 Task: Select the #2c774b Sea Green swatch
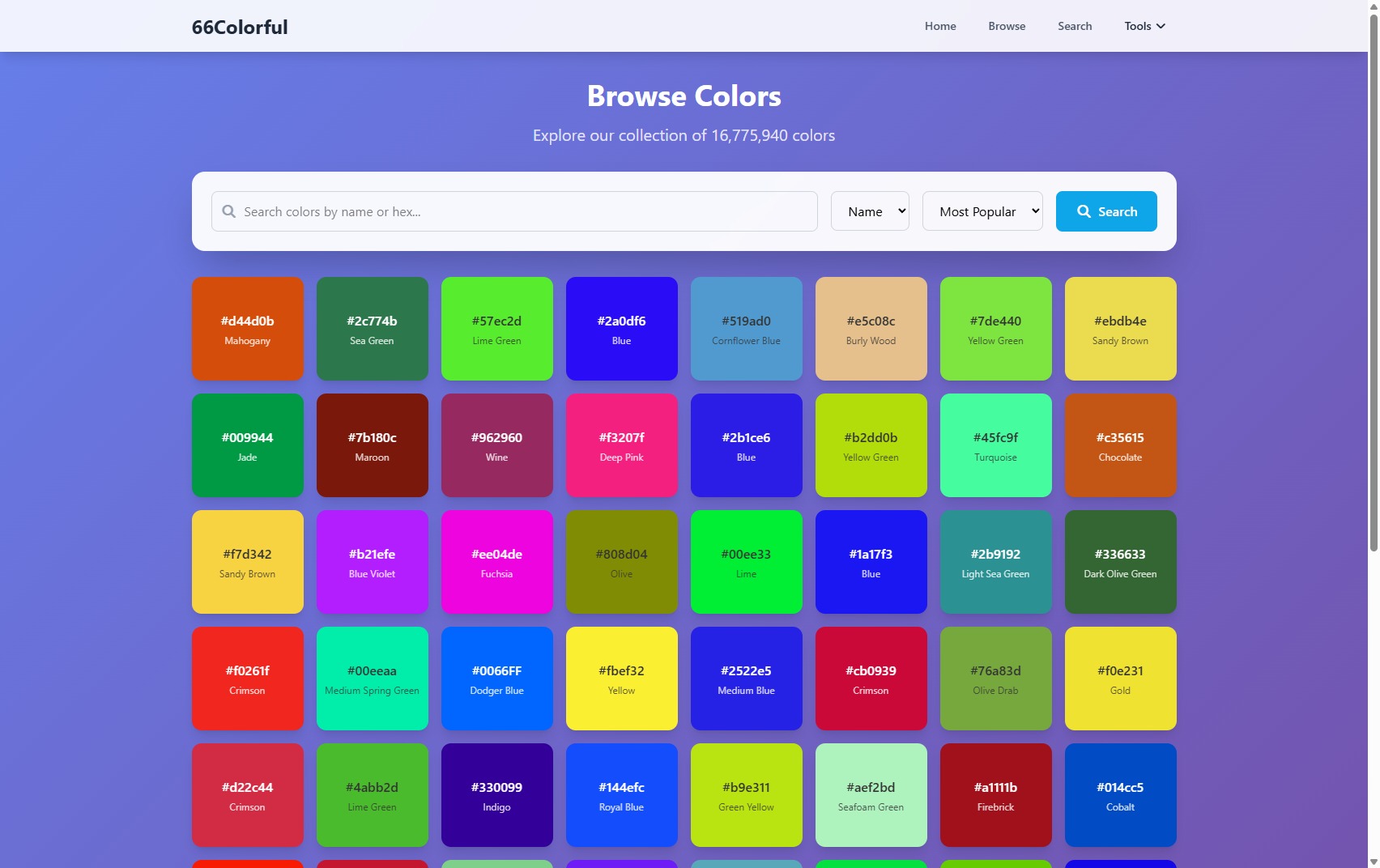coord(373,329)
